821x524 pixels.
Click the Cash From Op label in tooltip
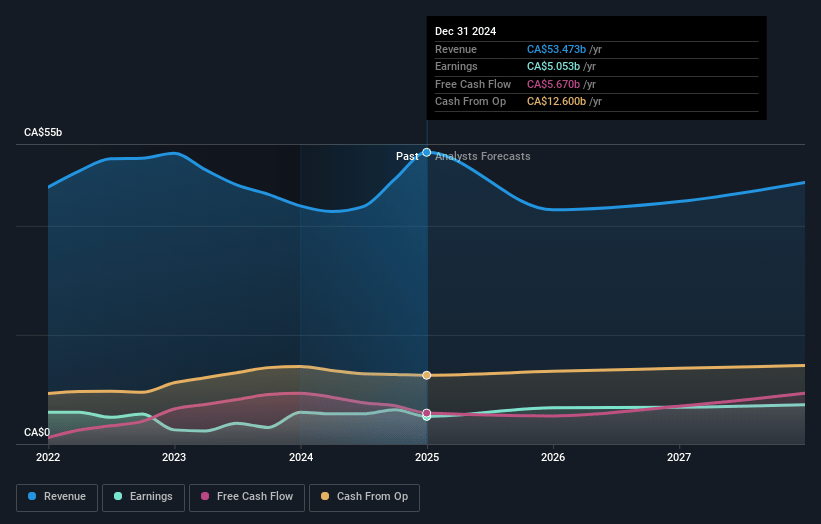(470, 102)
